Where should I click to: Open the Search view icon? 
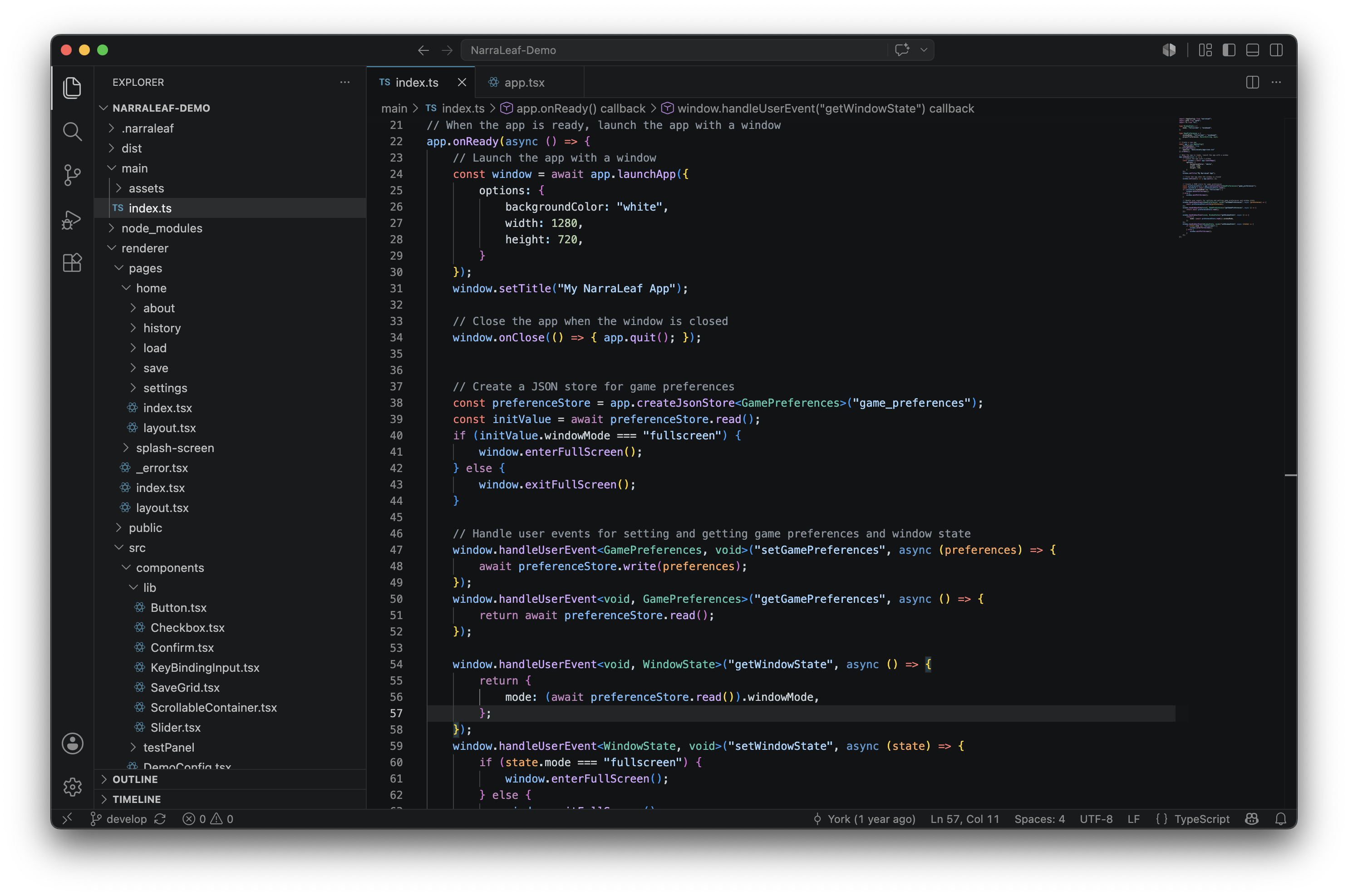point(72,132)
